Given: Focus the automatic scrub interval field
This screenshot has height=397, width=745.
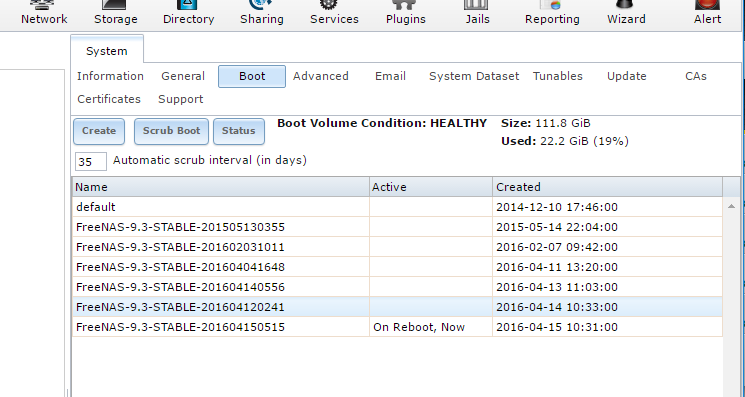Looking at the screenshot, I should tap(91, 161).
